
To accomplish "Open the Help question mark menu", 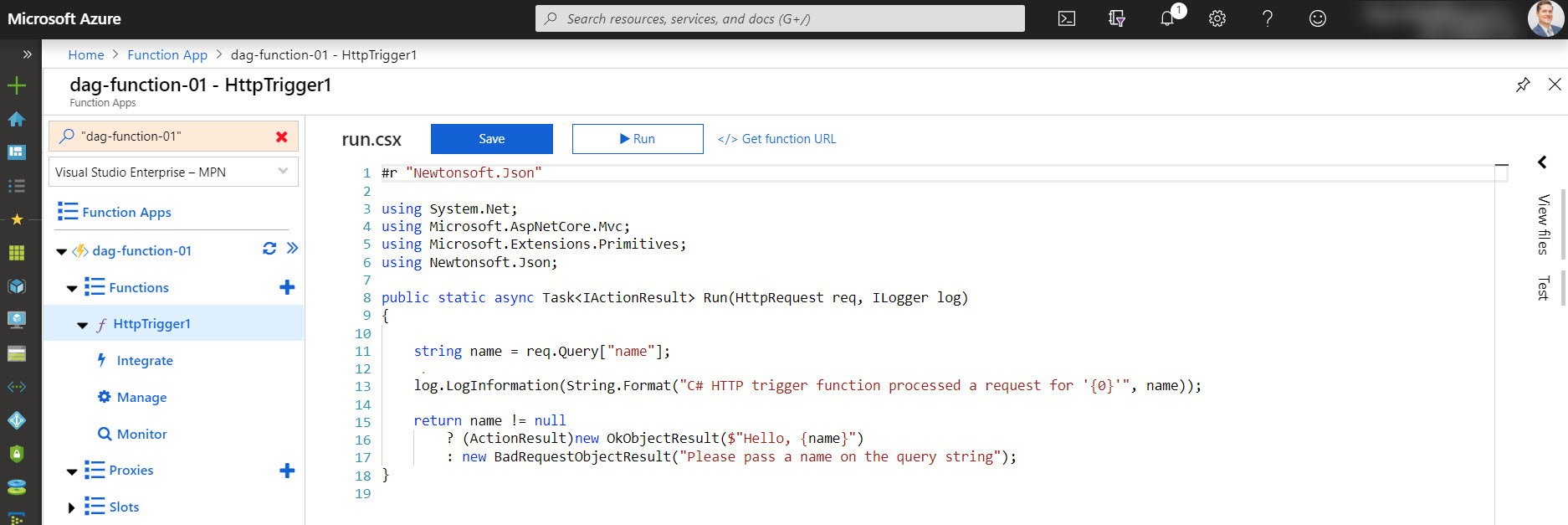I will (x=1268, y=18).
